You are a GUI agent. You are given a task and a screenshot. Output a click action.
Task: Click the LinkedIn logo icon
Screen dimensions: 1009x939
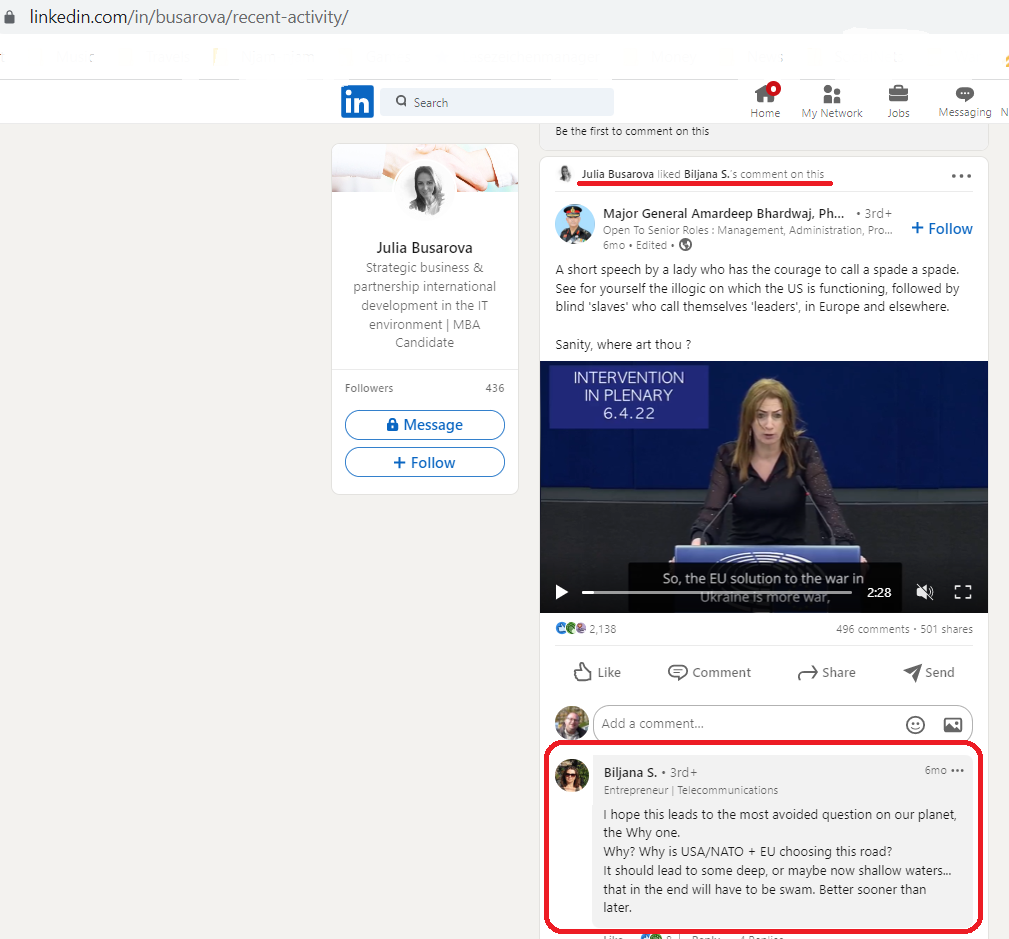click(357, 102)
